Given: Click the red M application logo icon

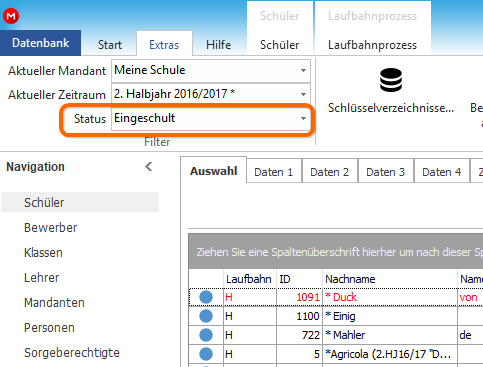Looking at the screenshot, I should (x=11, y=16).
